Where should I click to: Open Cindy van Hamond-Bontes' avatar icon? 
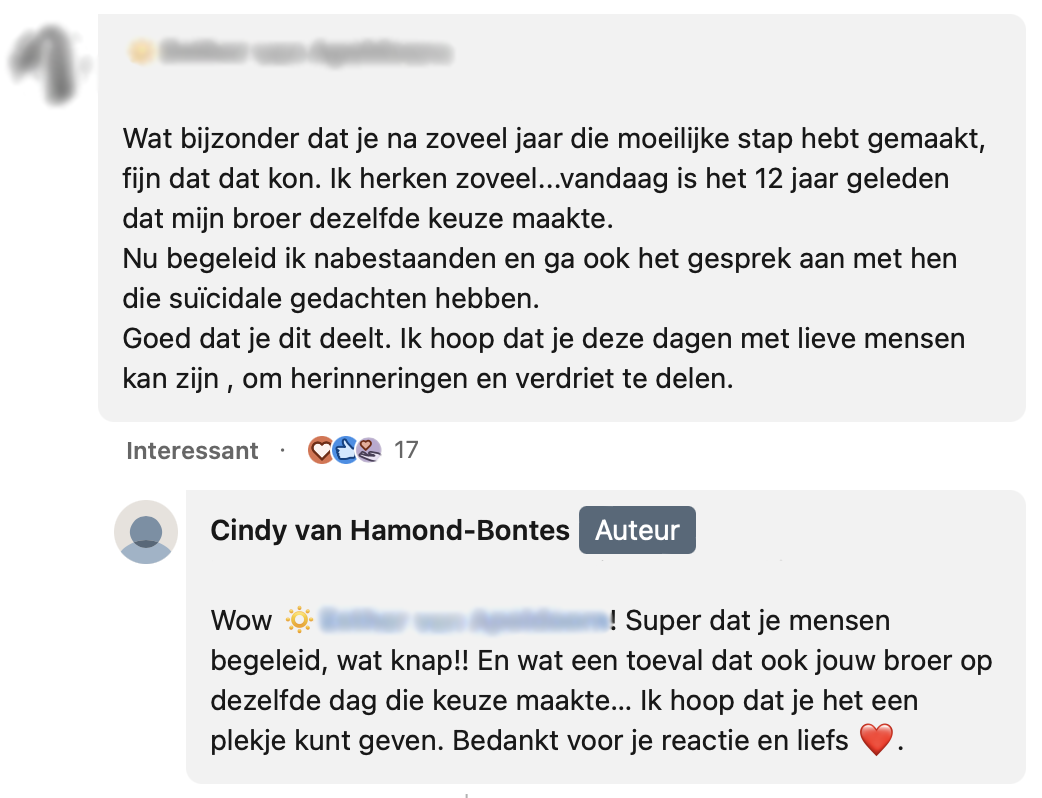146,531
